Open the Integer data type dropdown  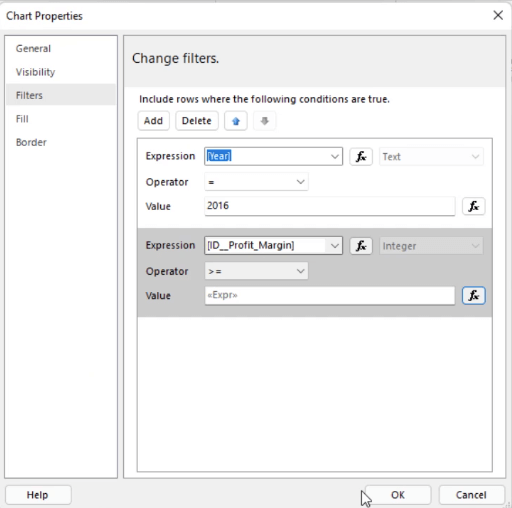[431, 246]
